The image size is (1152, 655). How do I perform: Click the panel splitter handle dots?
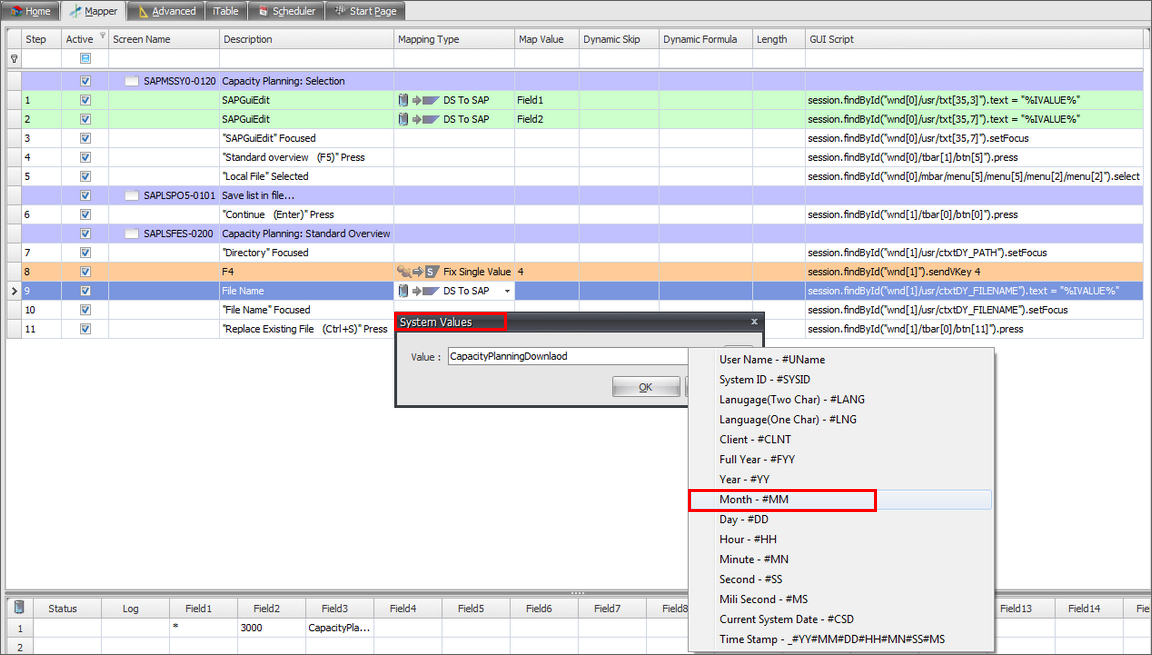577,593
